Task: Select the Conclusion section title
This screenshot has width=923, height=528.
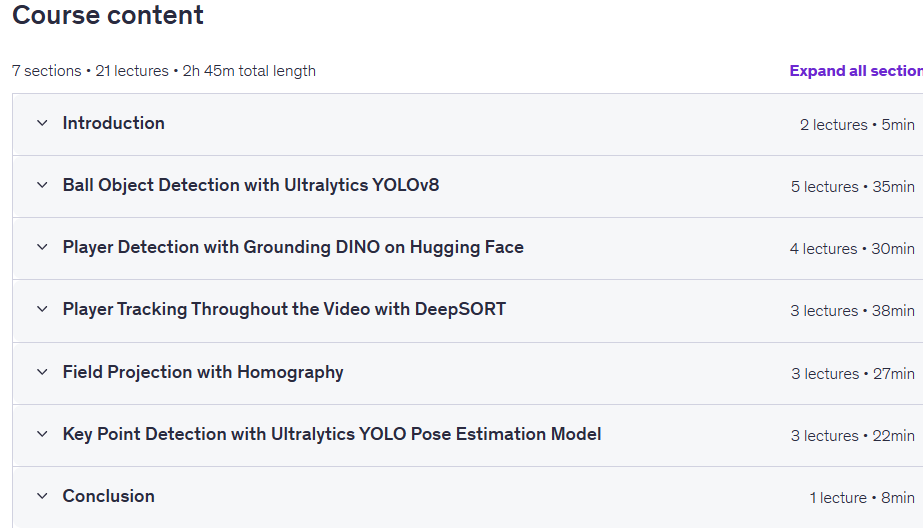Action: [109, 496]
